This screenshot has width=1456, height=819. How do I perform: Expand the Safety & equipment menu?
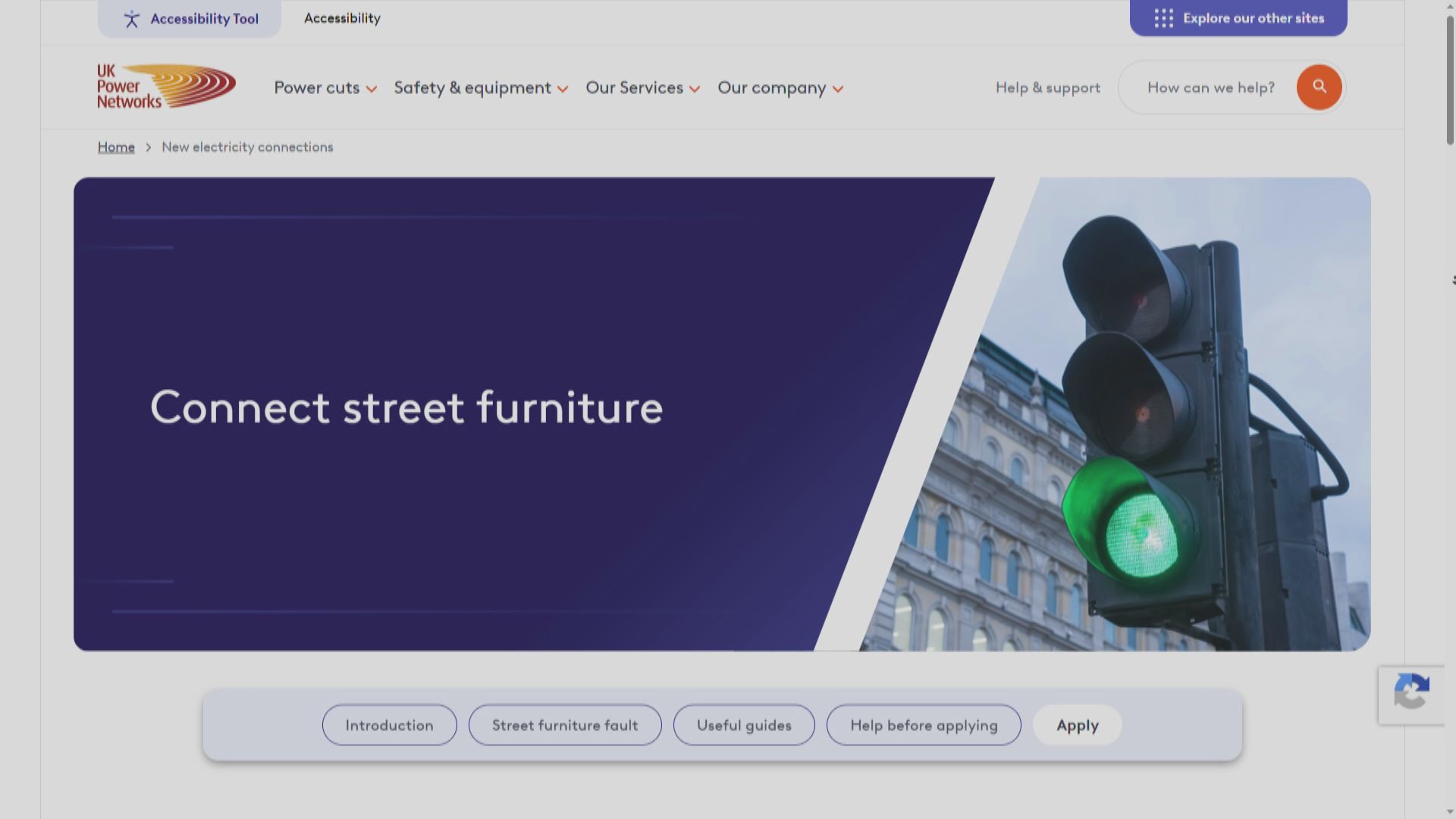pos(481,88)
